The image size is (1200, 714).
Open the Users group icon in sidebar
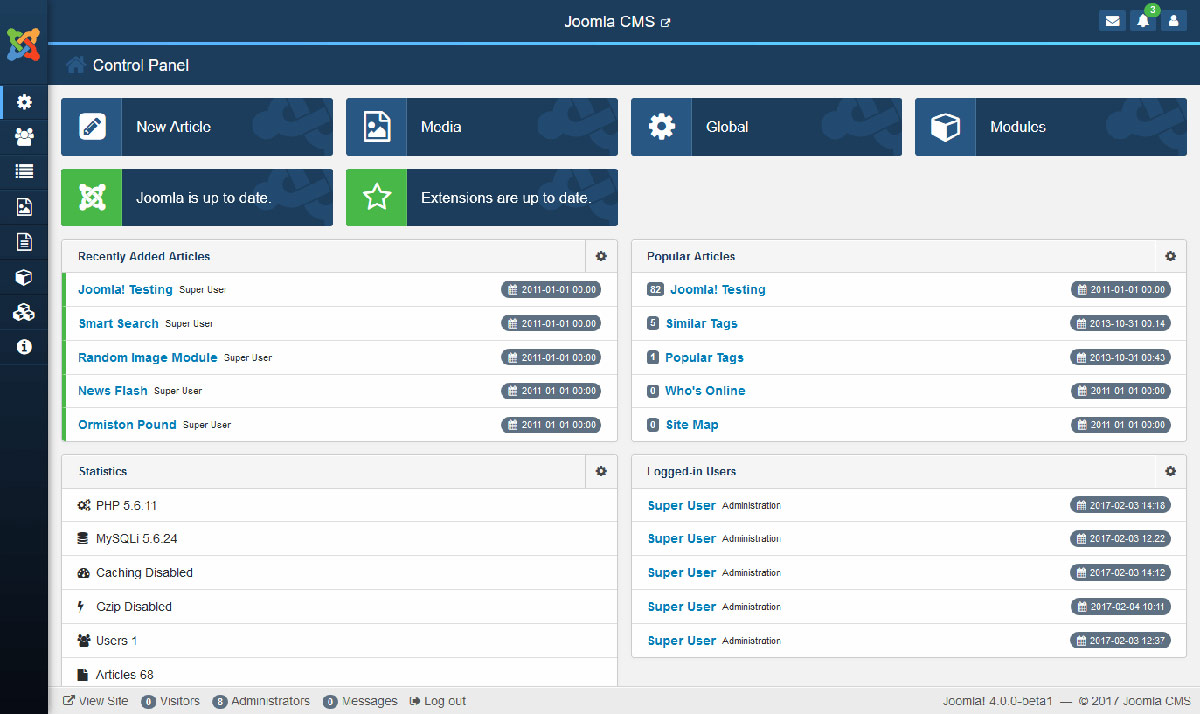point(24,137)
